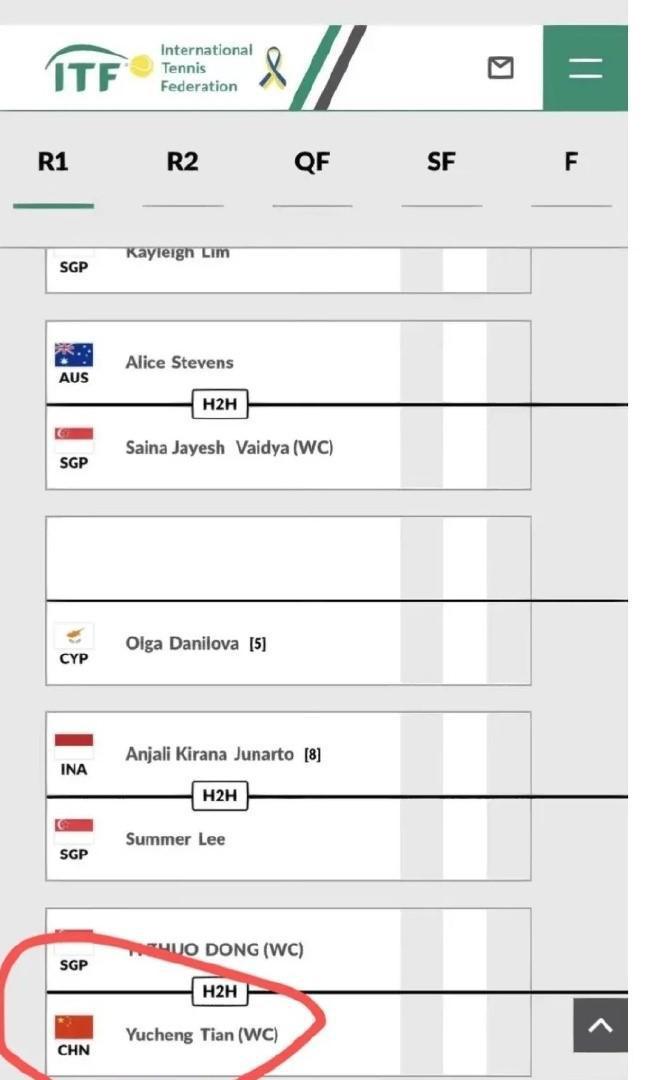Open the SF round tab

(x=441, y=162)
